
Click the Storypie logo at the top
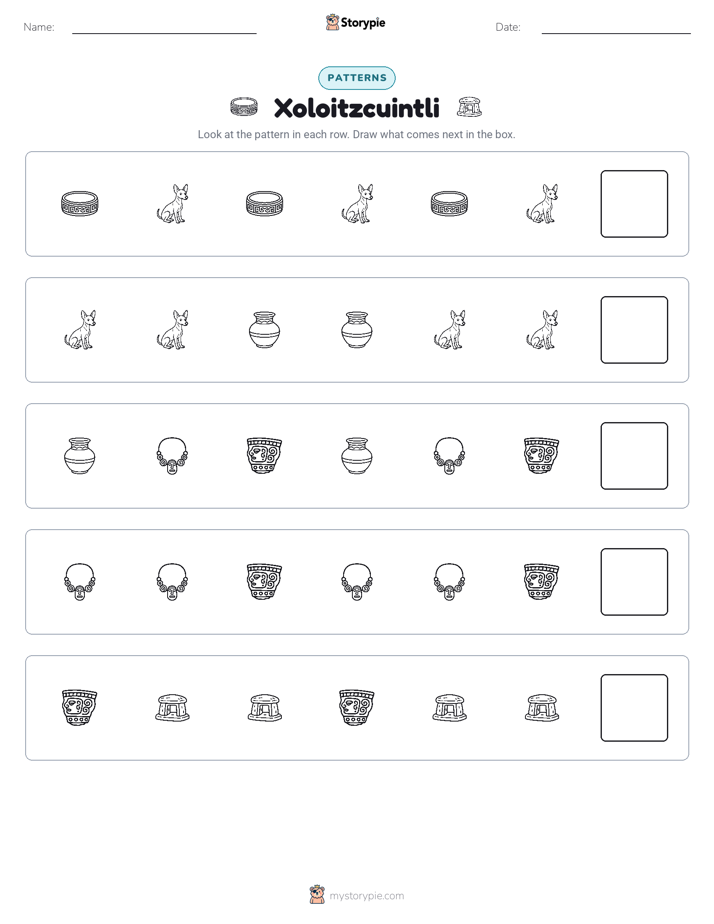[355, 22]
